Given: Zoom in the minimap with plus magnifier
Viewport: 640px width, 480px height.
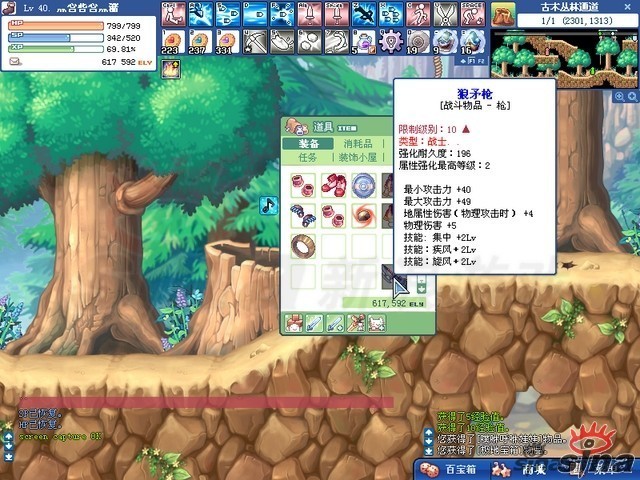Looking at the screenshot, I should (620, 97).
